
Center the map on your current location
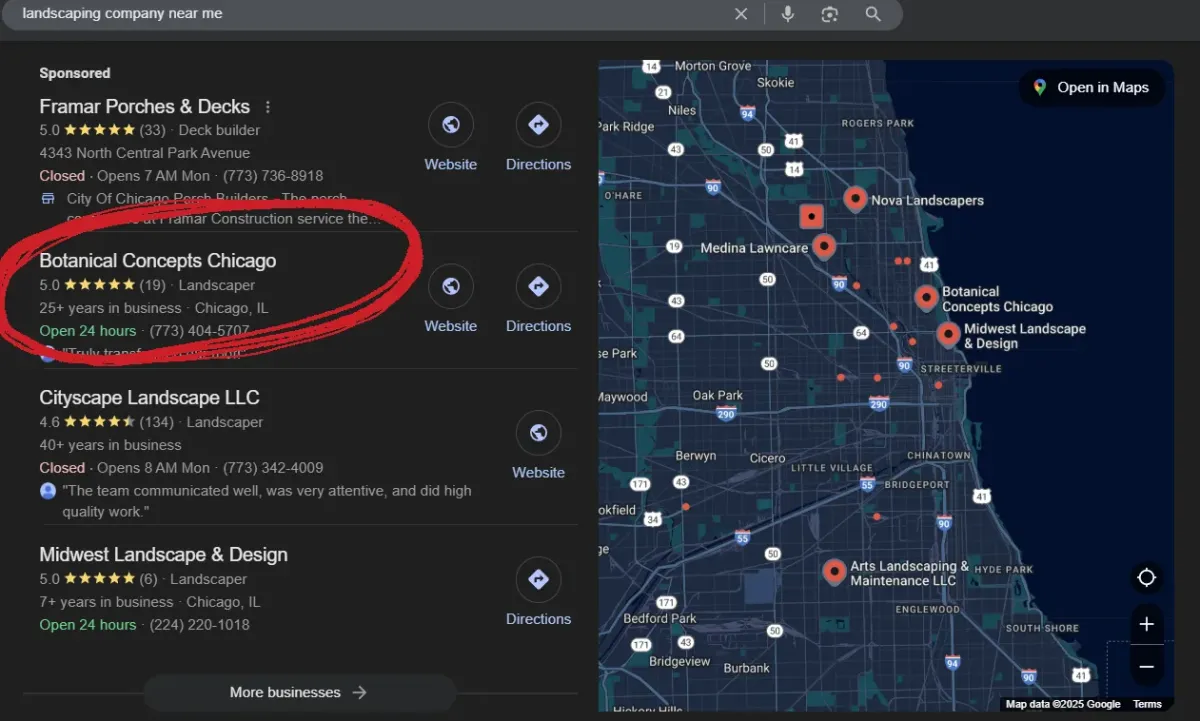(x=1147, y=578)
